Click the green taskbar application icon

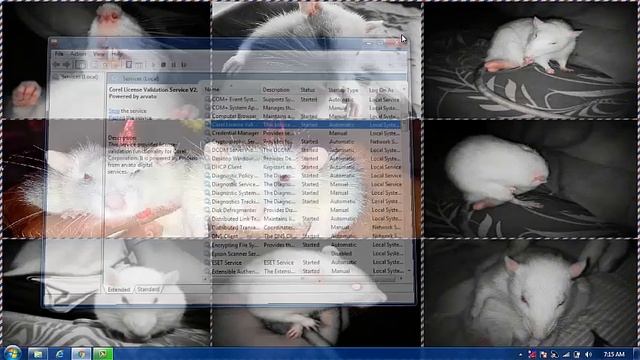point(103,354)
